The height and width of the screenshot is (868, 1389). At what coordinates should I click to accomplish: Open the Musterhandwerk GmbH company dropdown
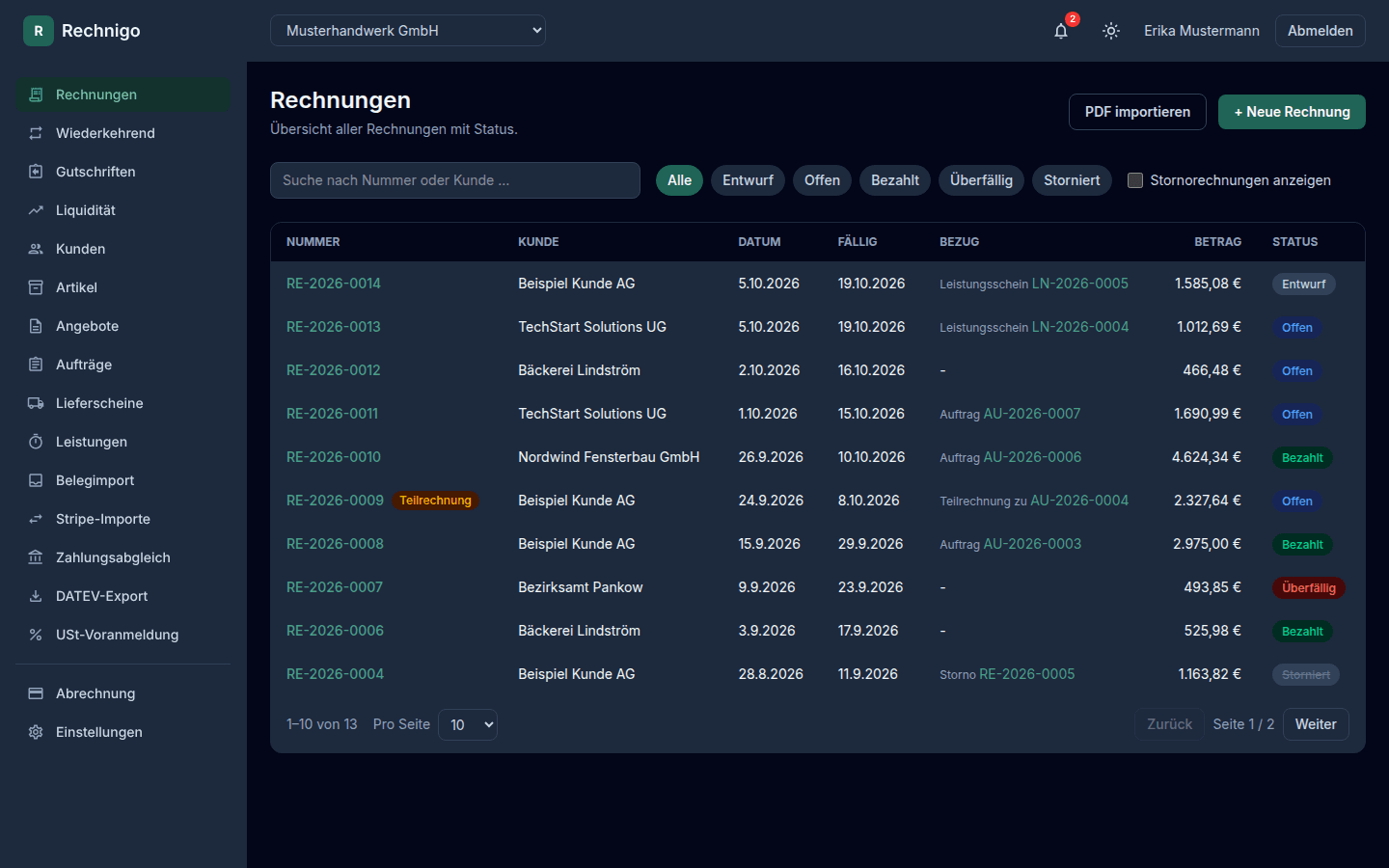click(408, 31)
